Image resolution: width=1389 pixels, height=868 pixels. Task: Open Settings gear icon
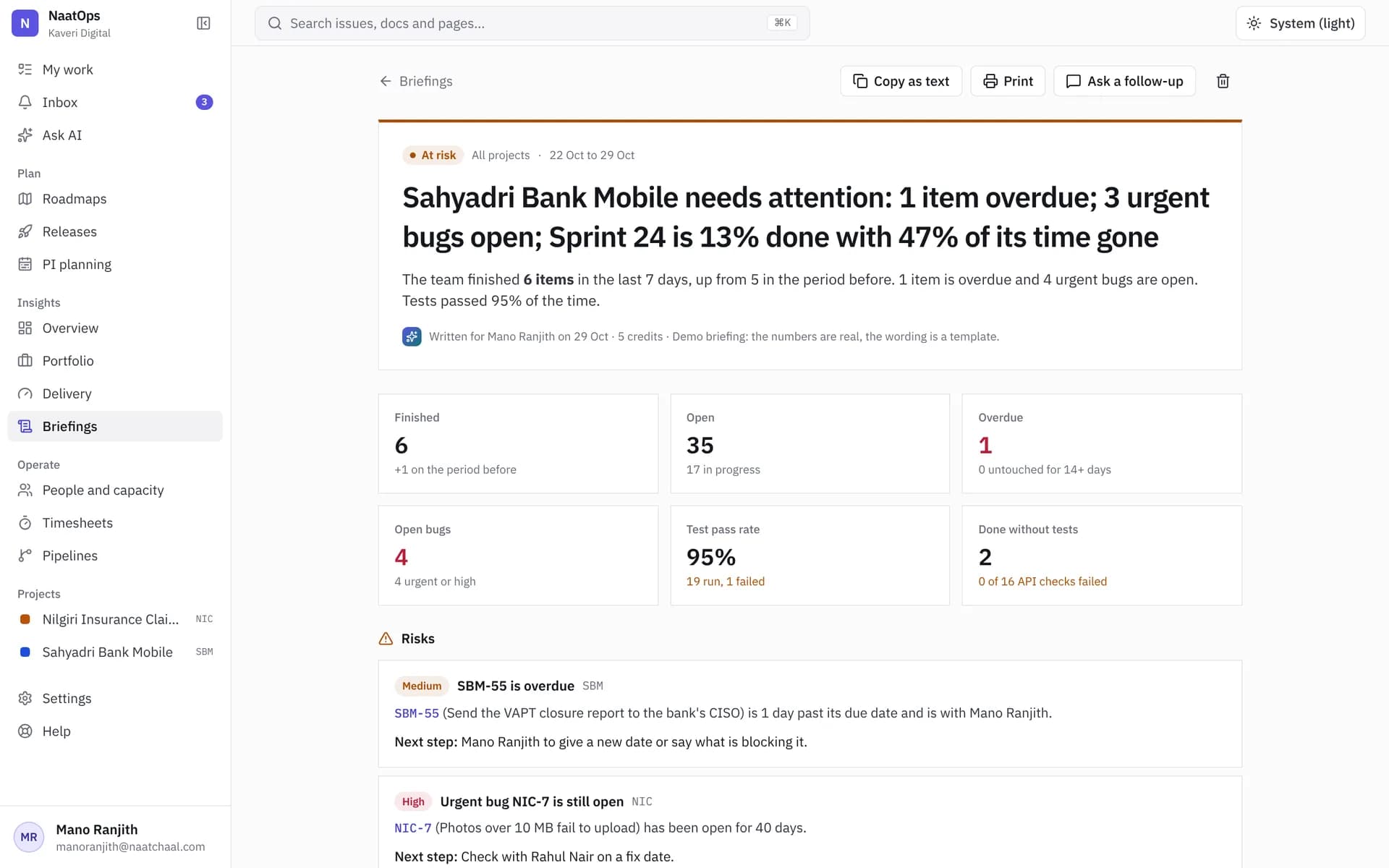[x=25, y=698]
